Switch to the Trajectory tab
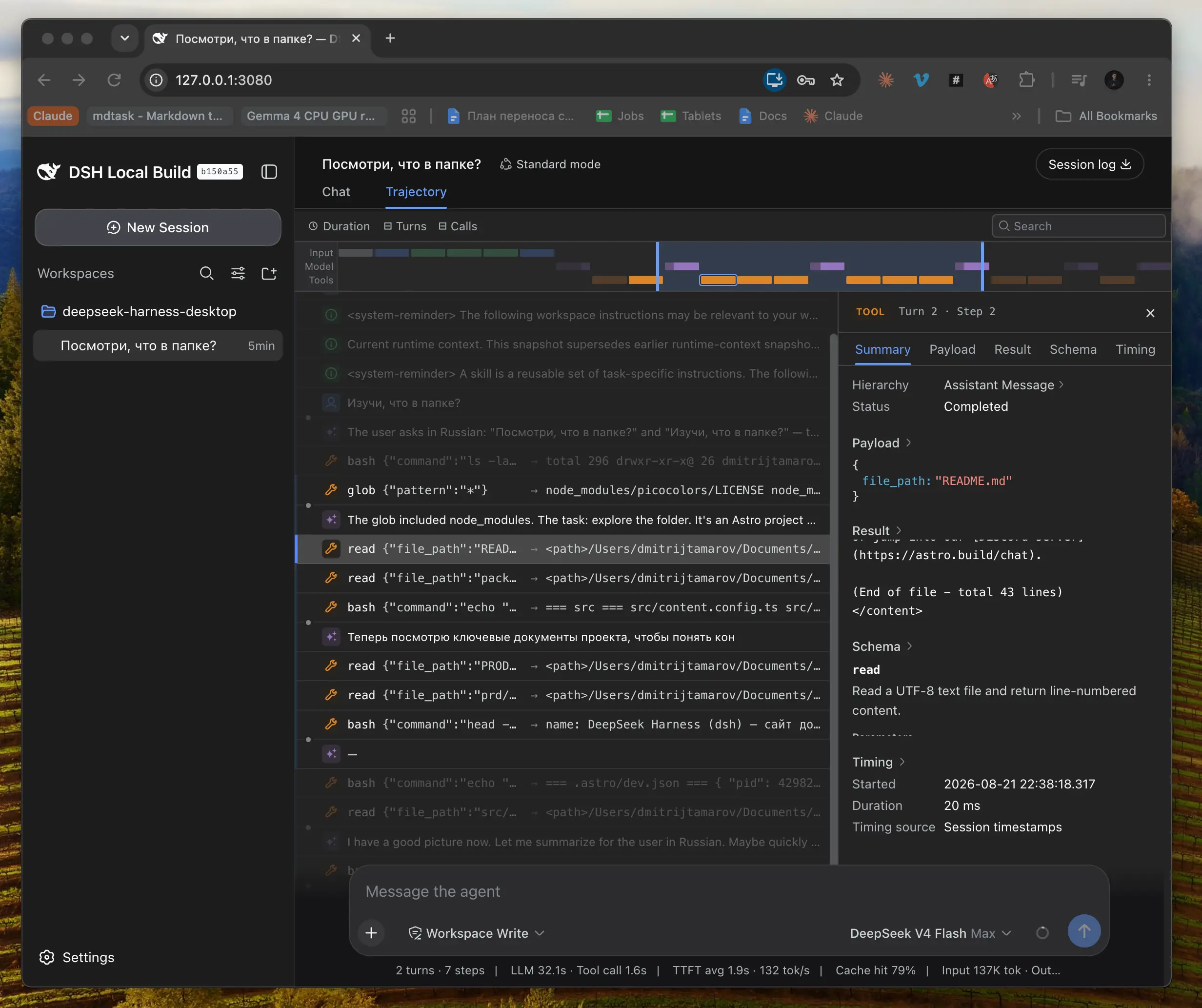Image resolution: width=1202 pixels, height=1008 pixels. (416, 192)
